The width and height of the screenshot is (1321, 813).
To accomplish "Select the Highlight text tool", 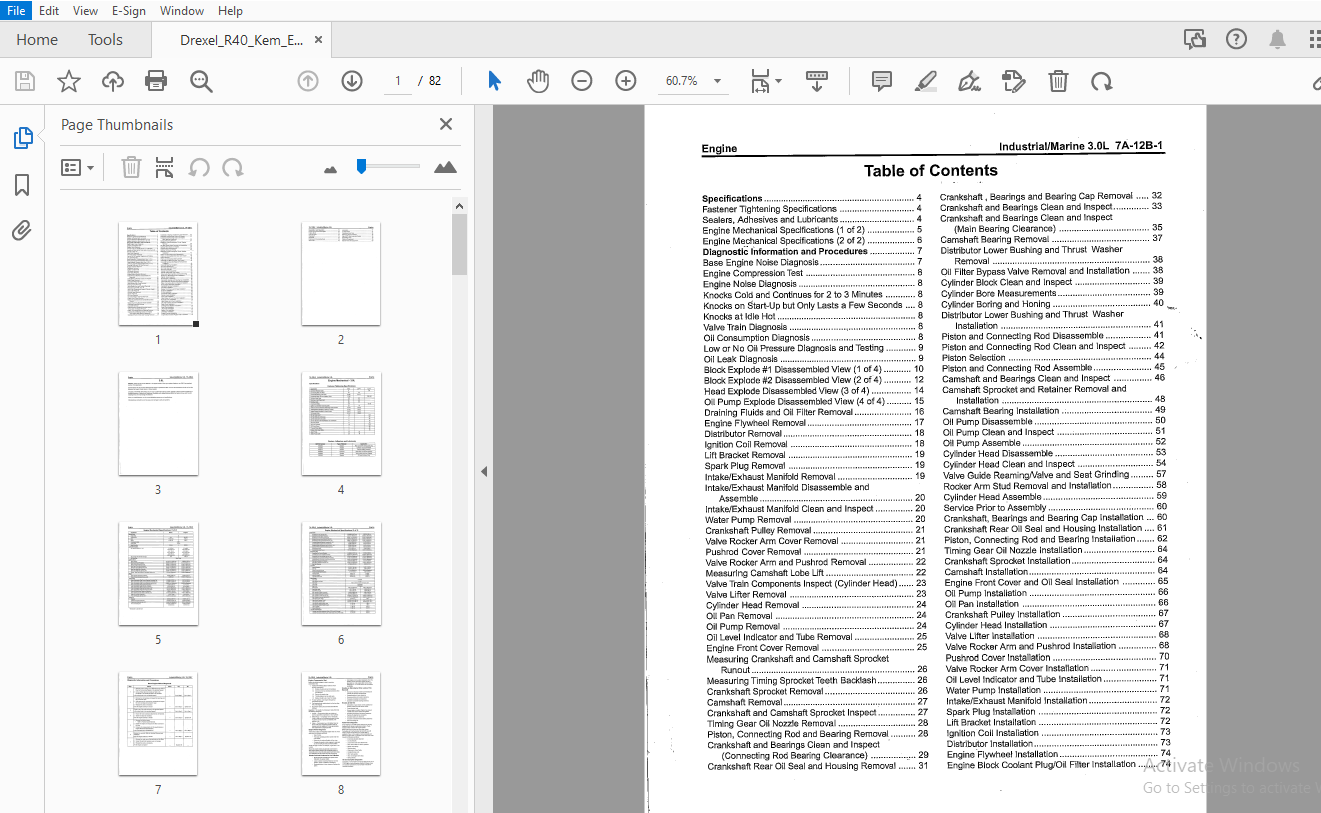I will coord(926,81).
